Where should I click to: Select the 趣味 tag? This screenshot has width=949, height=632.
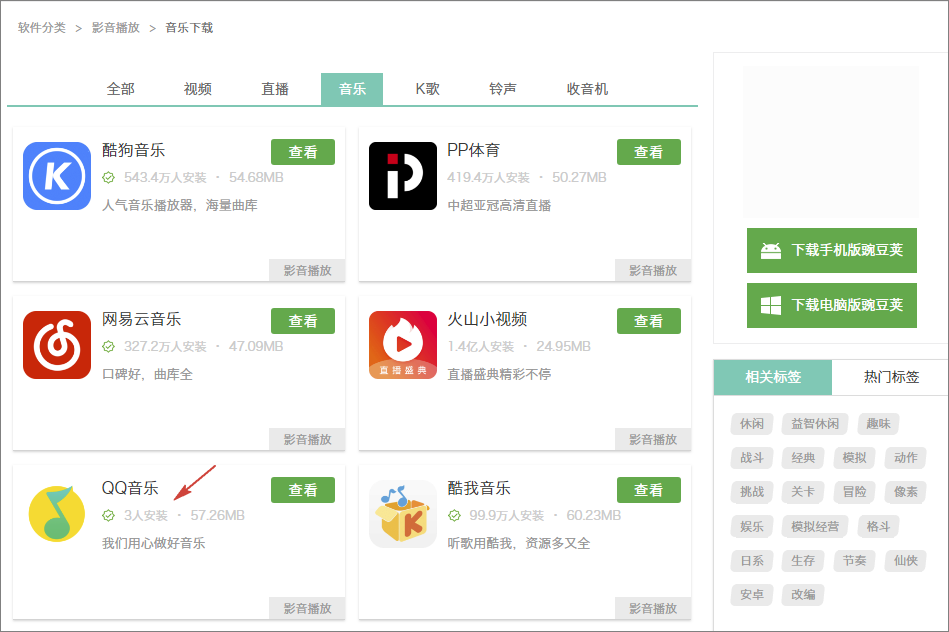(x=878, y=424)
